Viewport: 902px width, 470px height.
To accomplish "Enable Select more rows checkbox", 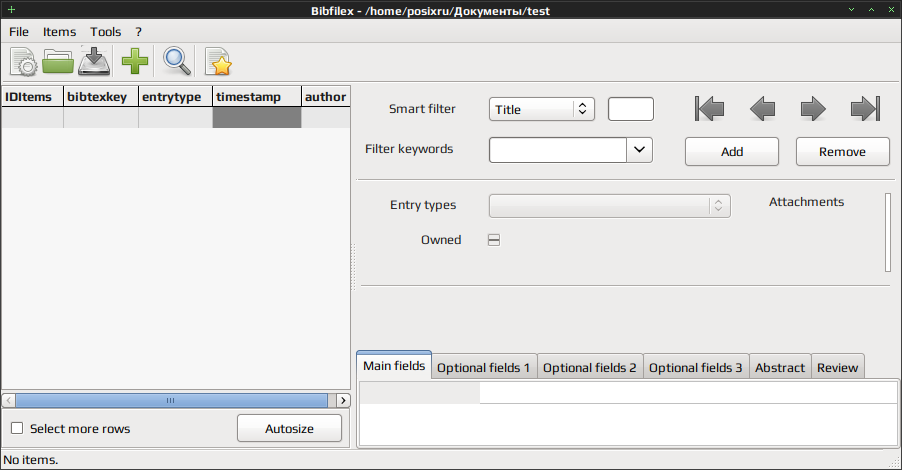I will 17,428.
